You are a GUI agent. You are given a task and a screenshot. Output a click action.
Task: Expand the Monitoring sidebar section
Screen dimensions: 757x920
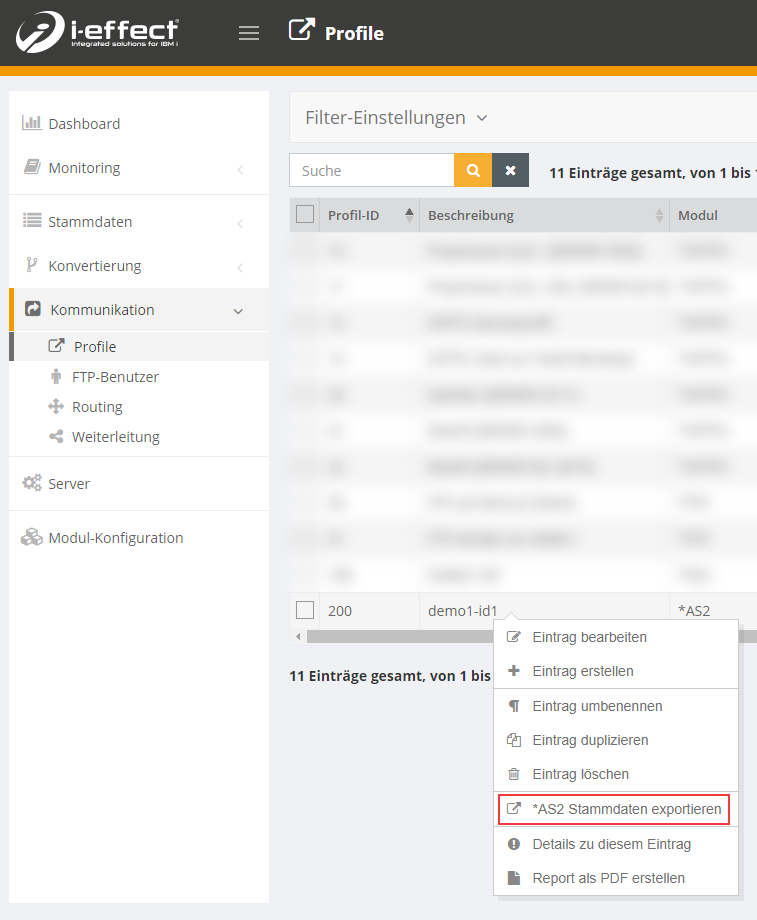(x=84, y=168)
